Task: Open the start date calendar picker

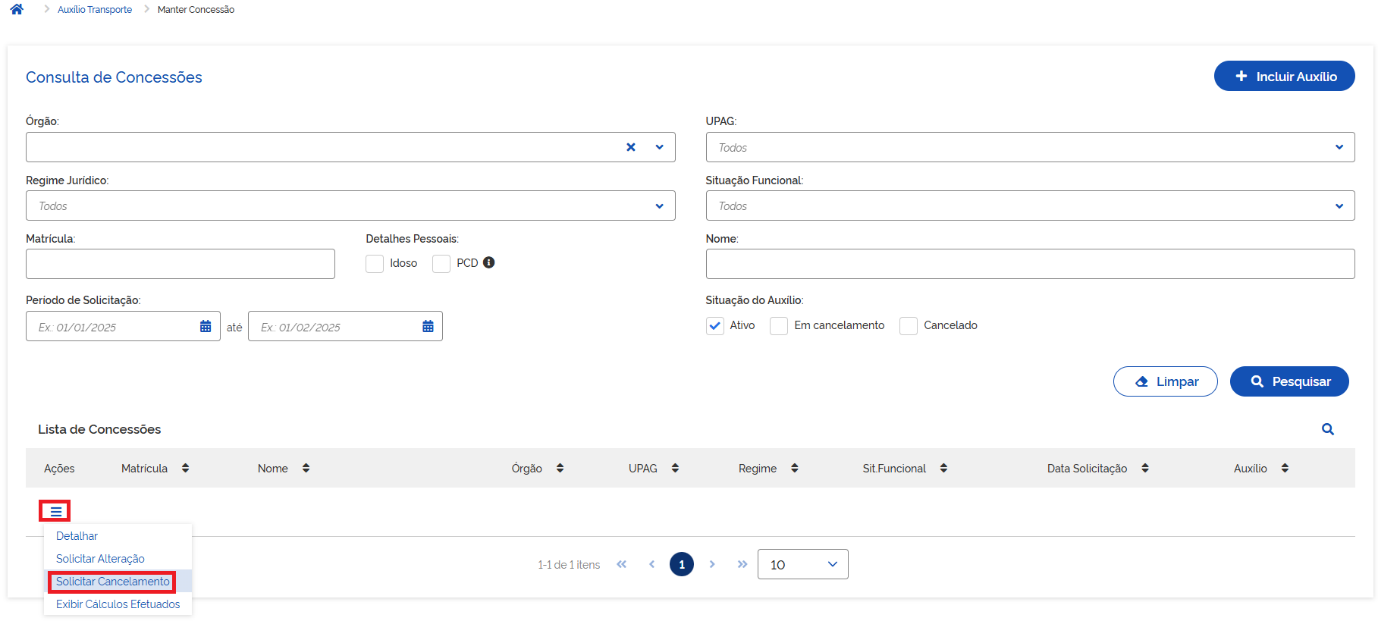Action: 205,326
